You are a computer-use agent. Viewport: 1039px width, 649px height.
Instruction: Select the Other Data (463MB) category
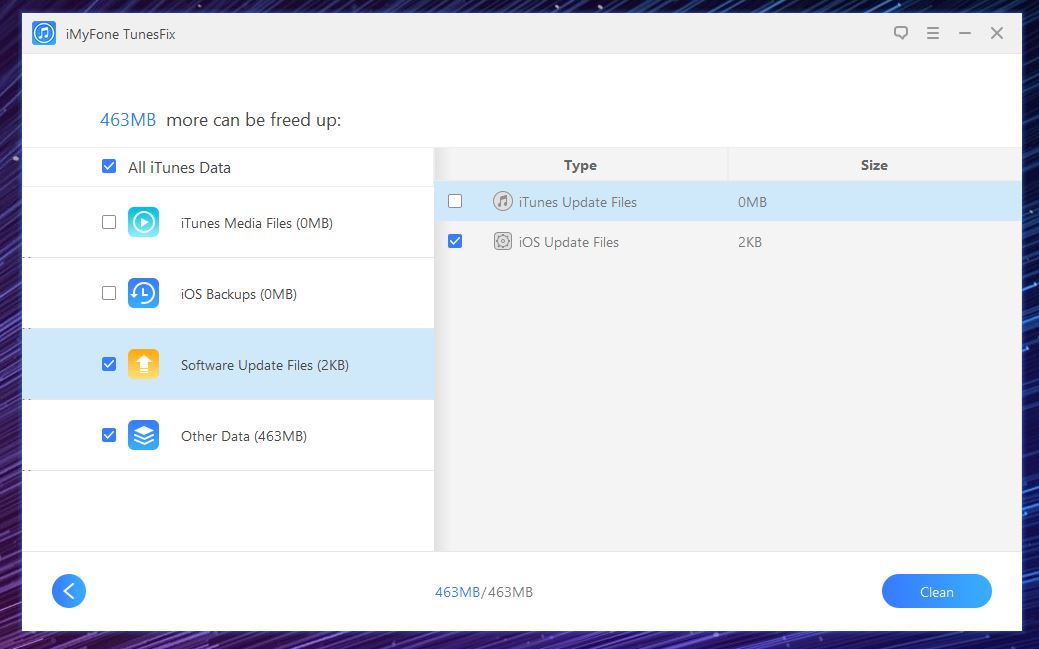(x=243, y=436)
